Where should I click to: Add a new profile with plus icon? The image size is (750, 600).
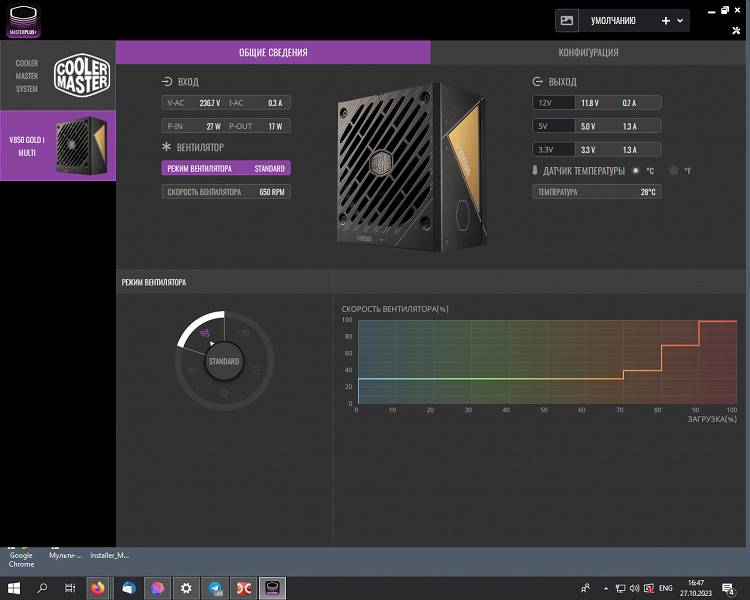[665, 21]
